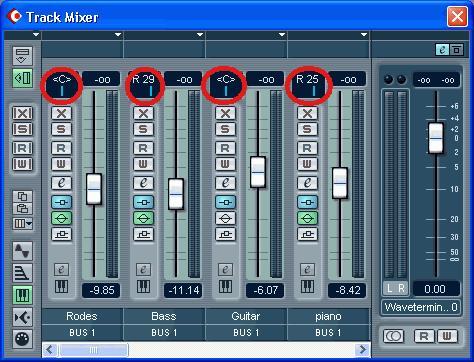Select the Guitar channel name
This screenshot has height=362, width=474.
click(x=246, y=316)
